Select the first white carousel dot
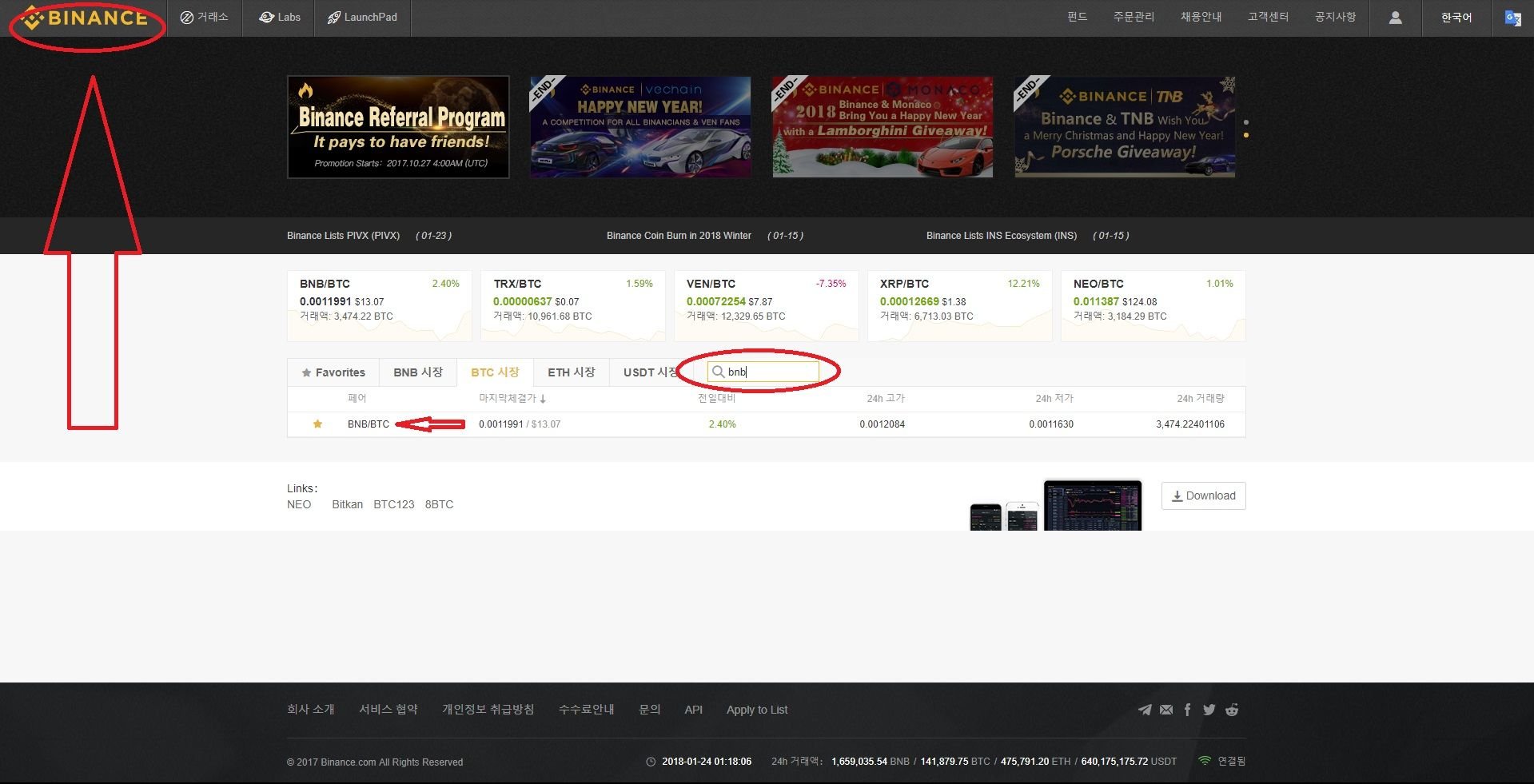The width and height of the screenshot is (1534, 784). [x=1246, y=122]
